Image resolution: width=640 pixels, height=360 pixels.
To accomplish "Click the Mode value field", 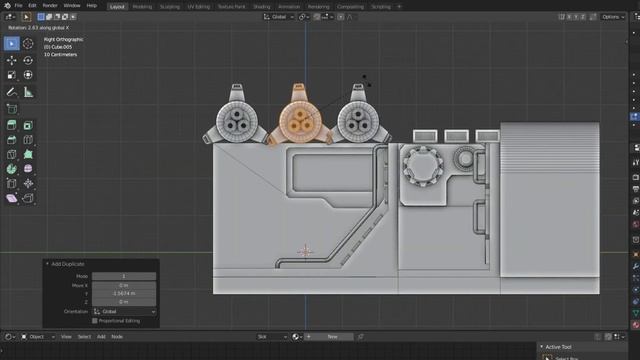I will click(124, 276).
